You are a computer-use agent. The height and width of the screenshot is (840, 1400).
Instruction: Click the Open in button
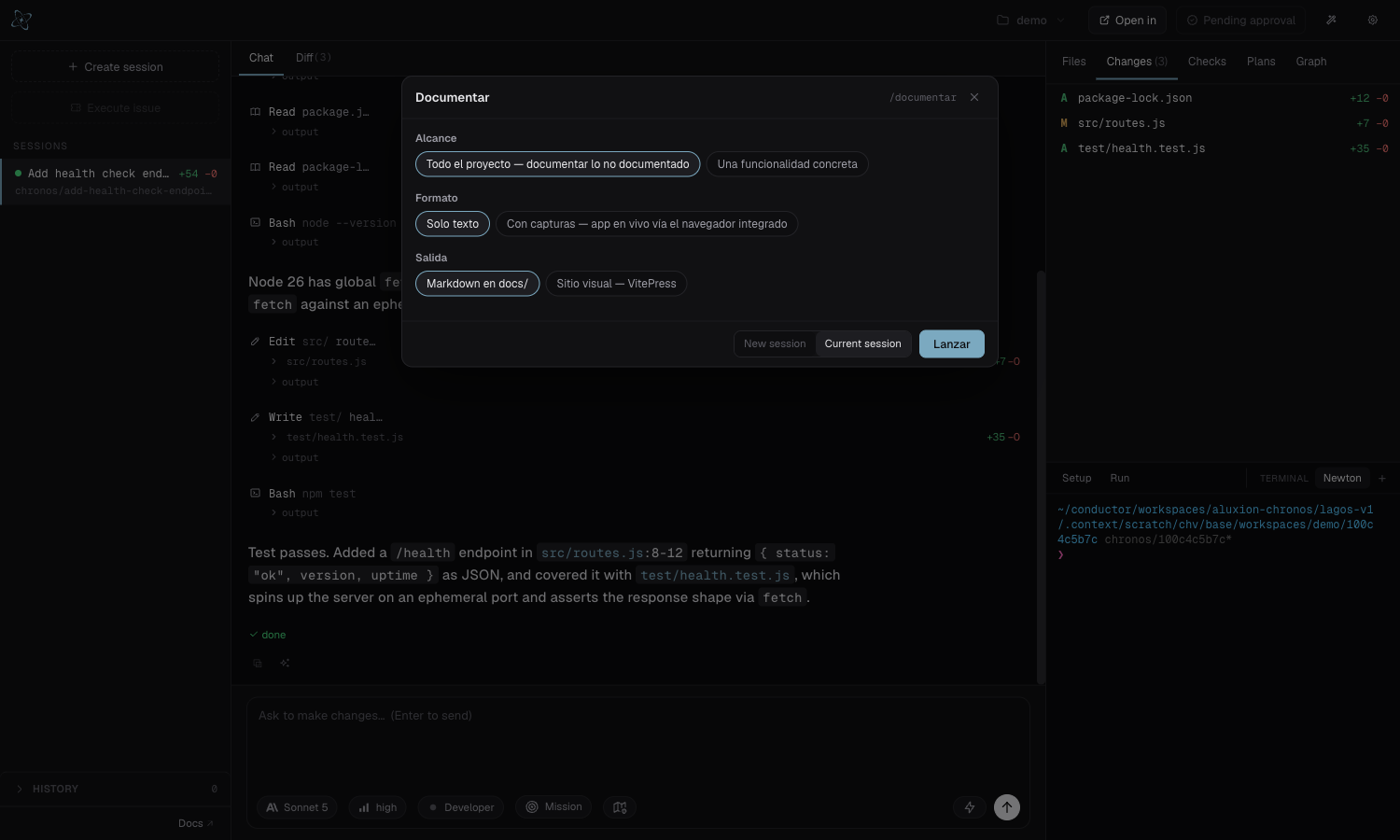pyautogui.click(x=1127, y=20)
